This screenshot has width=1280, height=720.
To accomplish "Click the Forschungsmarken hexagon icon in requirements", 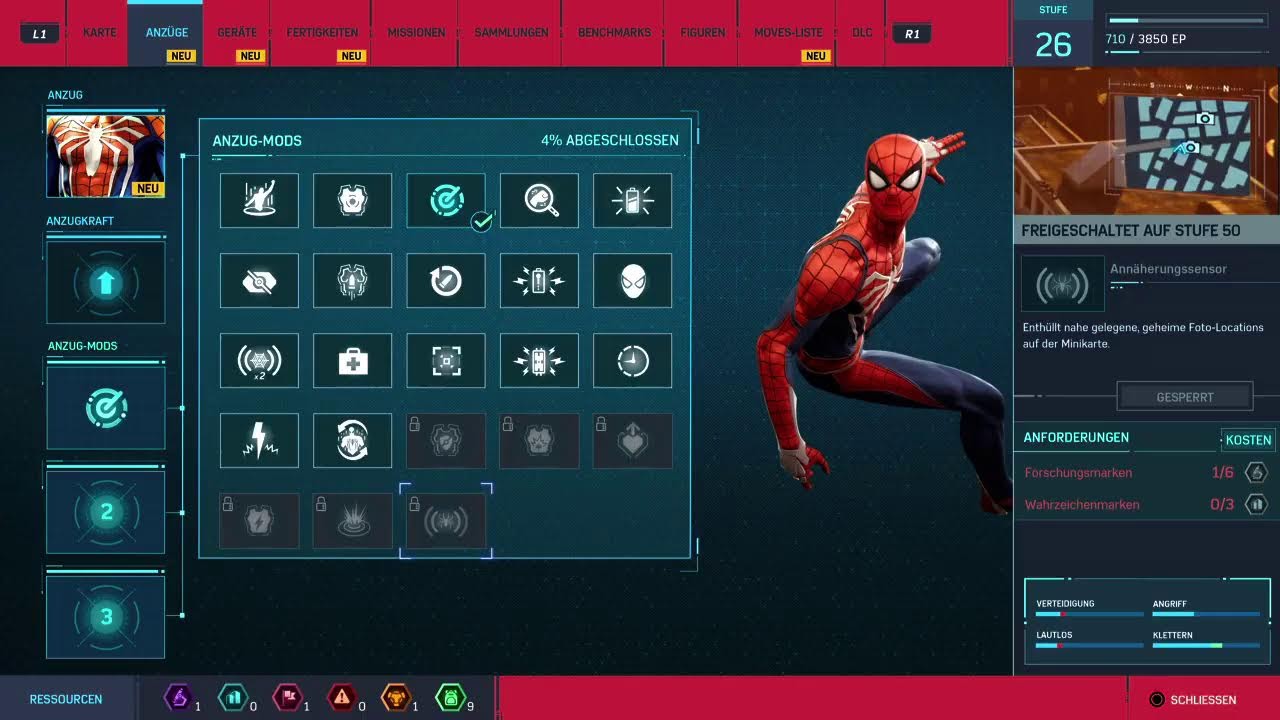I will [x=1255, y=472].
